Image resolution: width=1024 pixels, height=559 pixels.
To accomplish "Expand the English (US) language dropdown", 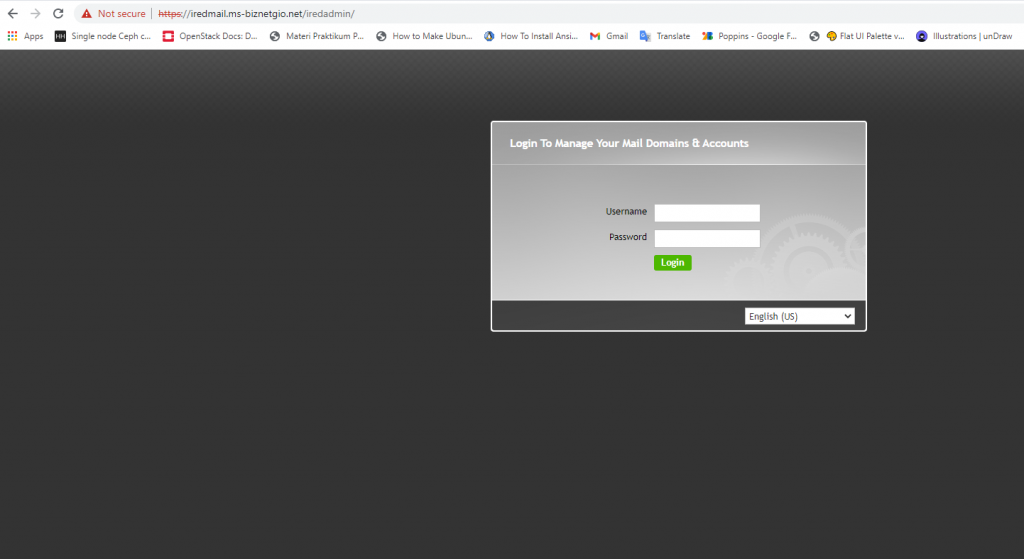I will click(799, 316).
